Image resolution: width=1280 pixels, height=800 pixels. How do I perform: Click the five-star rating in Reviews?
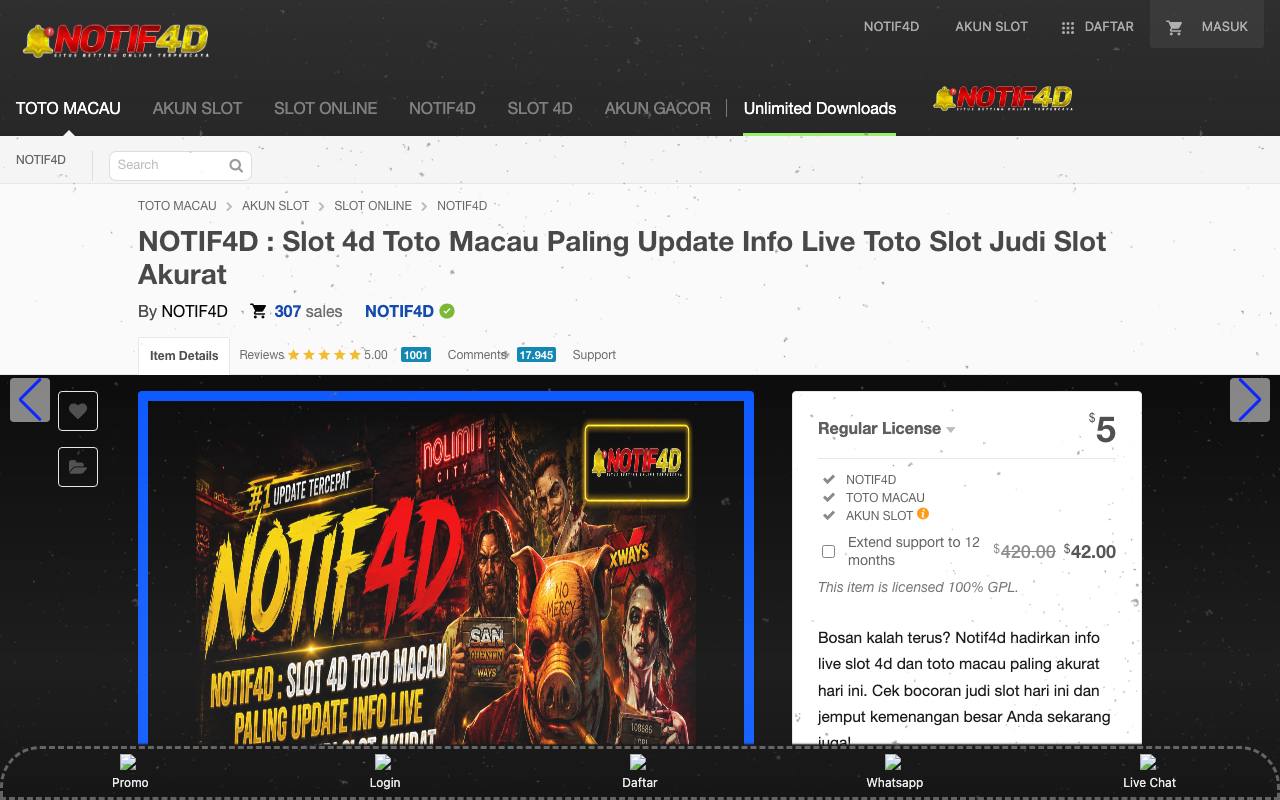324,355
